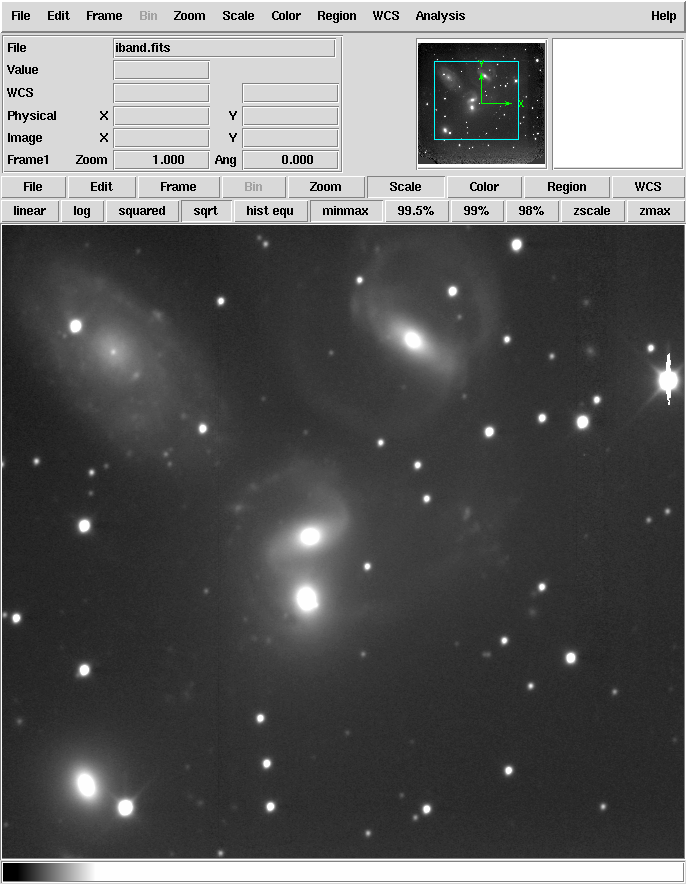The height and width of the screenshot is (884, 686).
Task: Open the Frame menu in the menu bar
Action: [104, 16]
